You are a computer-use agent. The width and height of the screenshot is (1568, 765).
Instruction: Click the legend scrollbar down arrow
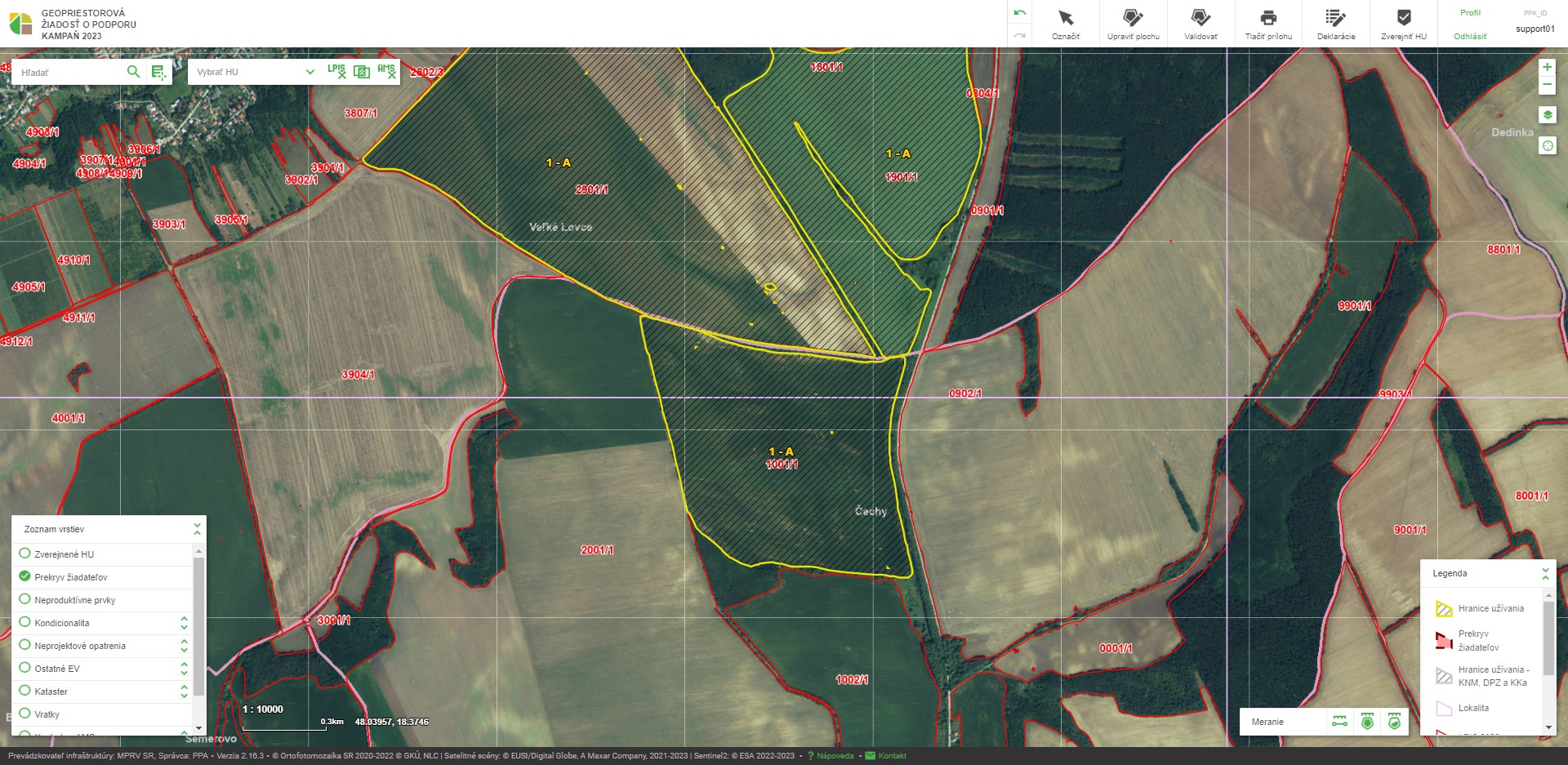click(x=1548, y=727)
